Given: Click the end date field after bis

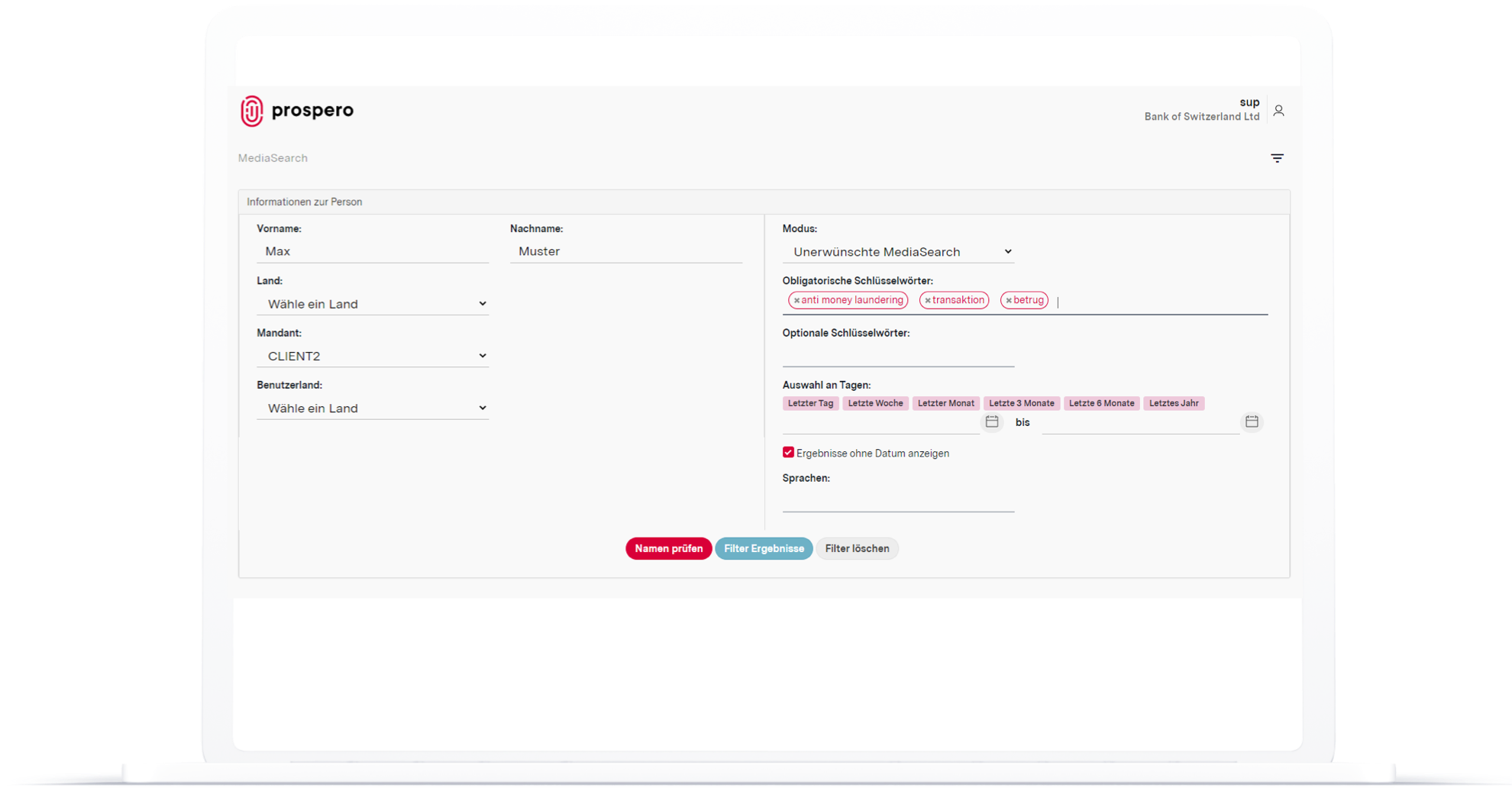Looking at the screenshot, I should (1141, 422).
